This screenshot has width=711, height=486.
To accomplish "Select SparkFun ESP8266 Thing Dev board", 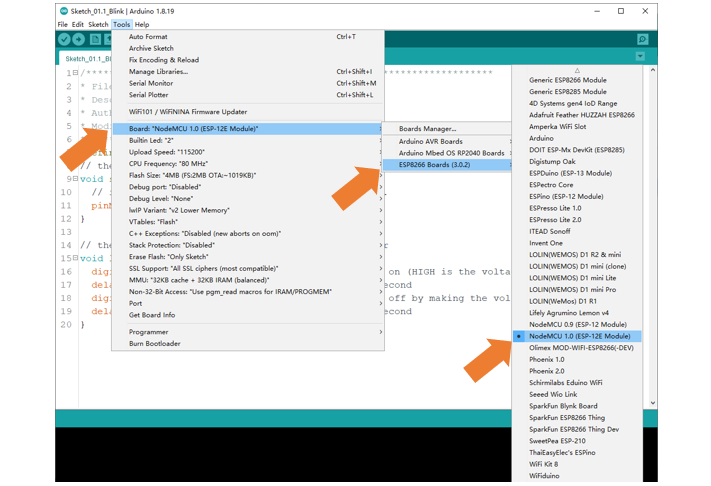I will click(577, 429).
